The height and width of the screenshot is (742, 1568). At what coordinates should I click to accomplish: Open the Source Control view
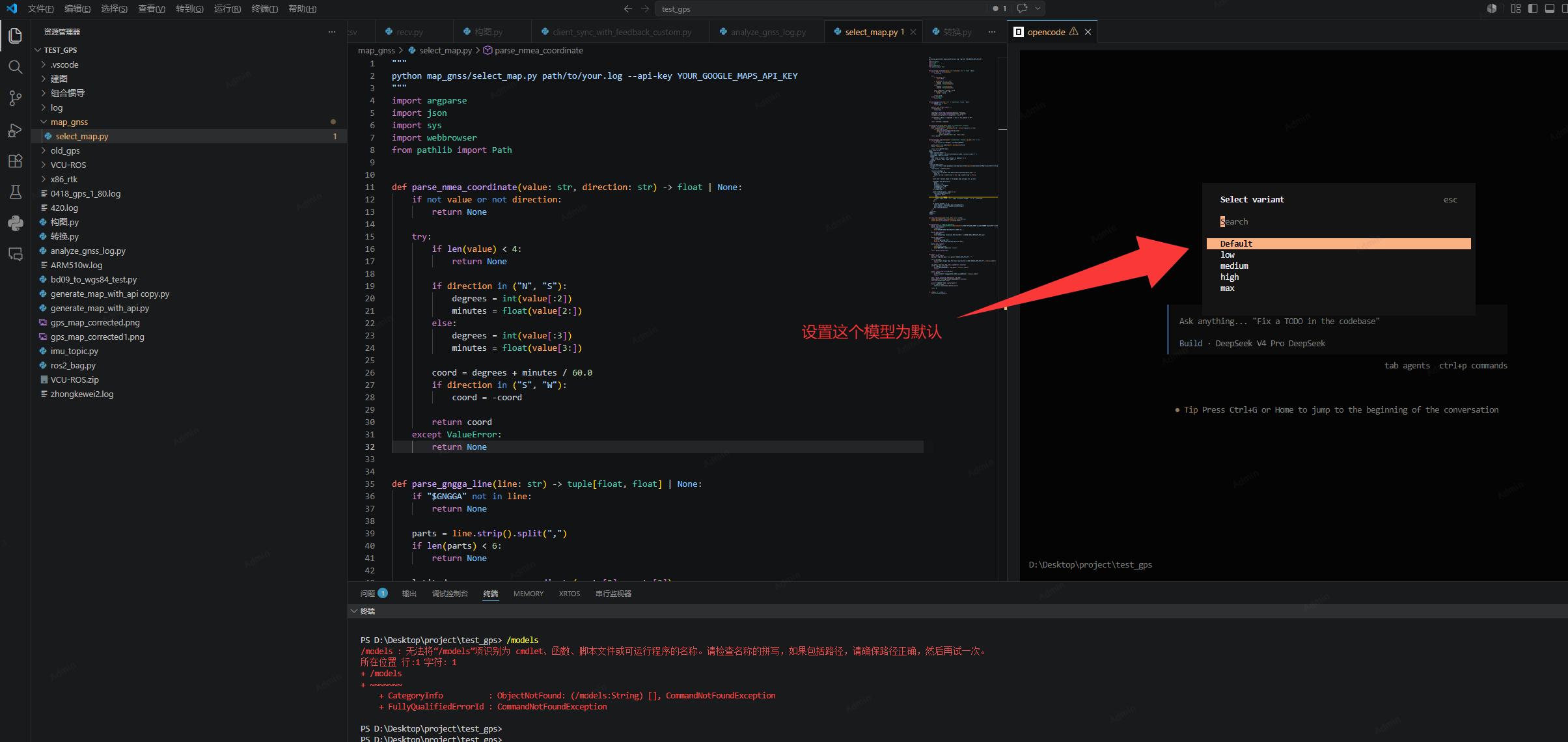(x=16, y=98)
